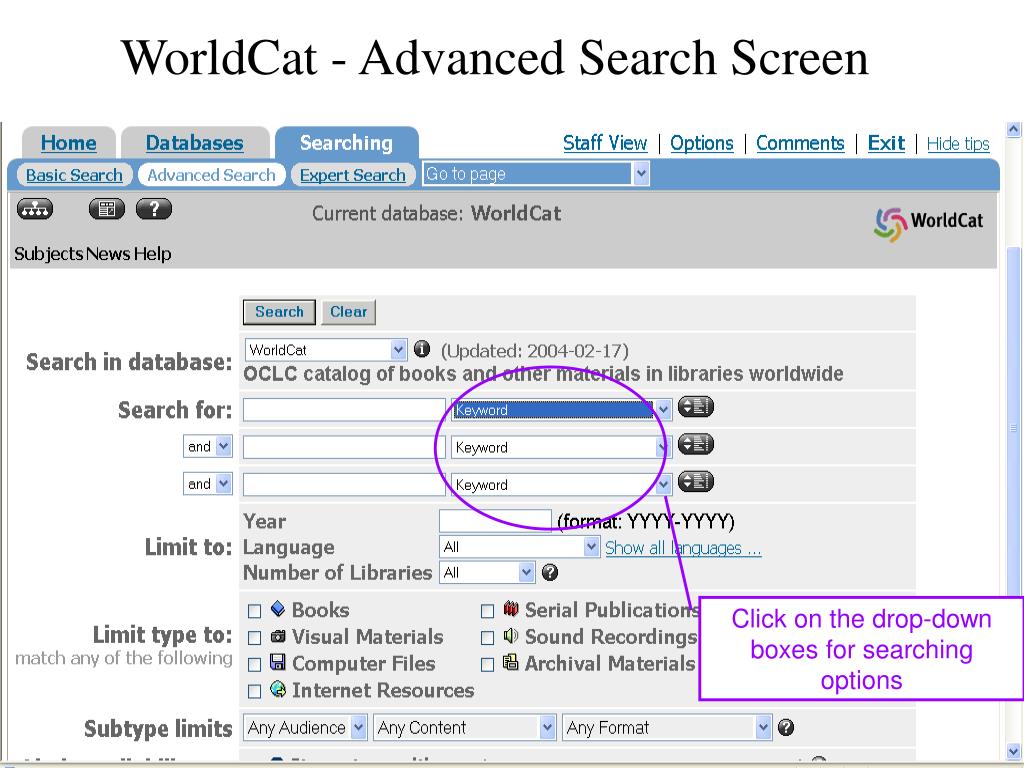Screen dimensions: 1024x768
Task: Click the second search term text field
Action: pos(344,447)
